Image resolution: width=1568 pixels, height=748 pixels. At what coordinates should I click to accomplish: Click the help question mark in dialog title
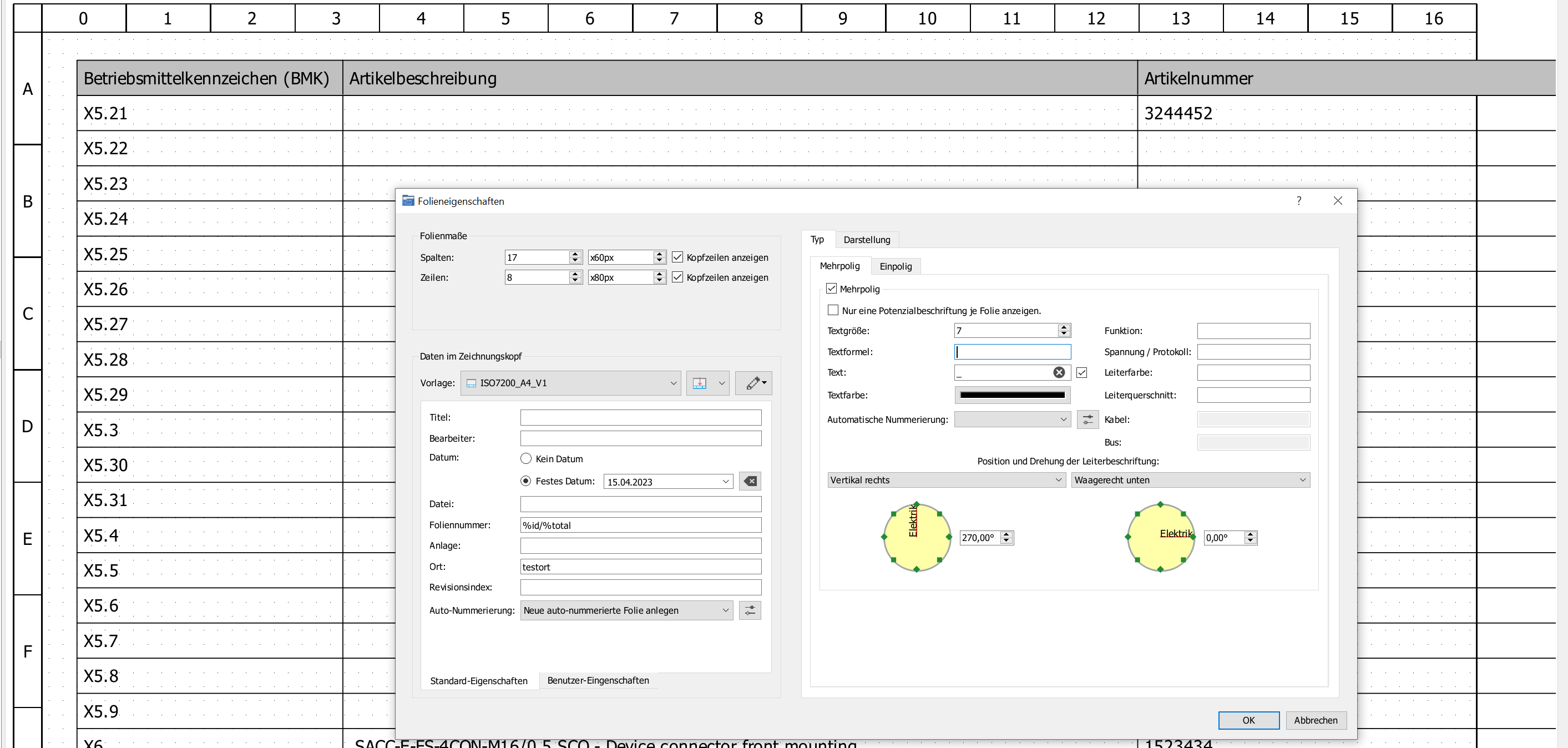pos(1299,201)
